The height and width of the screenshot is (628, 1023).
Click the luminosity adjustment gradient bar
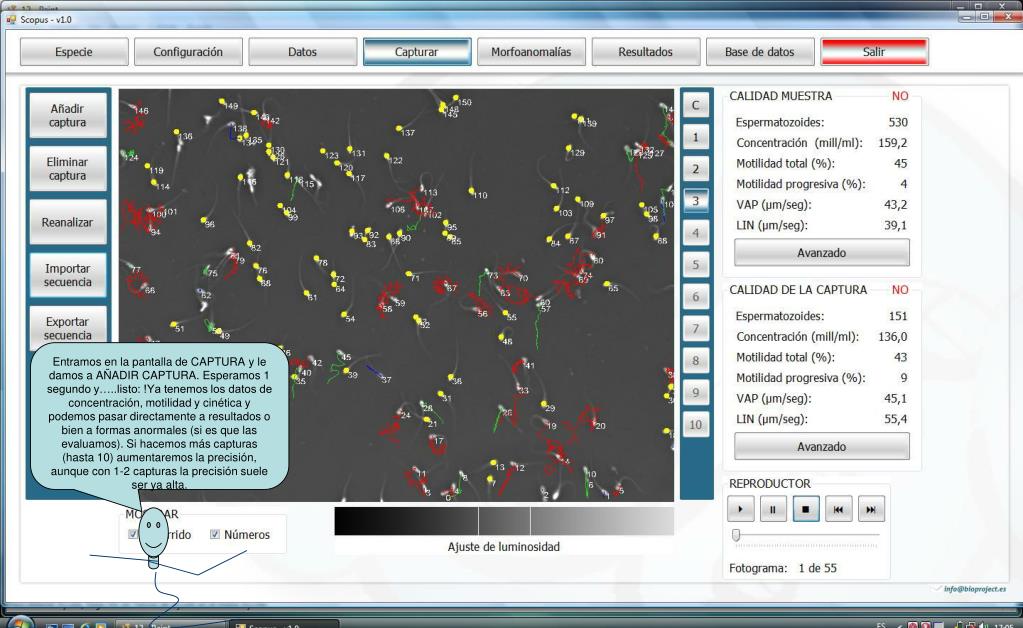[504, 521]
